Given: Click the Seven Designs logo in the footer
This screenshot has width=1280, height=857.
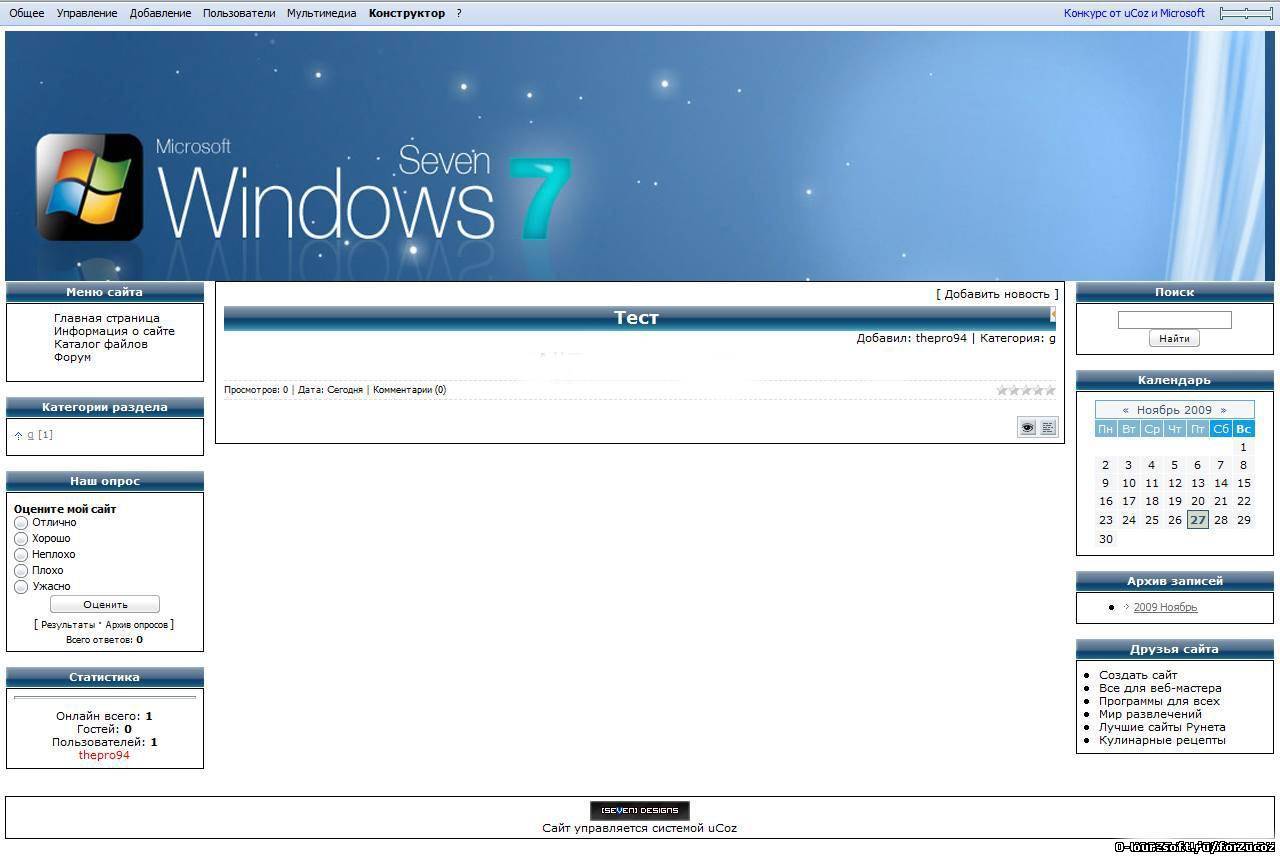Looking at the screenshot, I should point(640,810).
